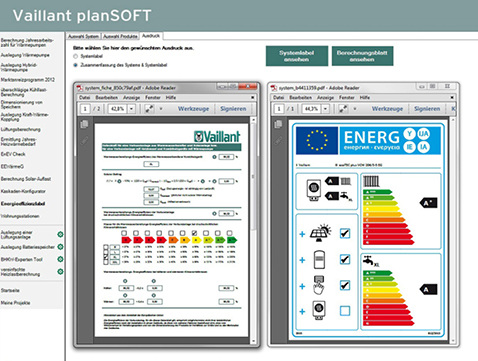
Task: Click the green icon beside BHKW-Experten Tool
Action: click(60, 259)
